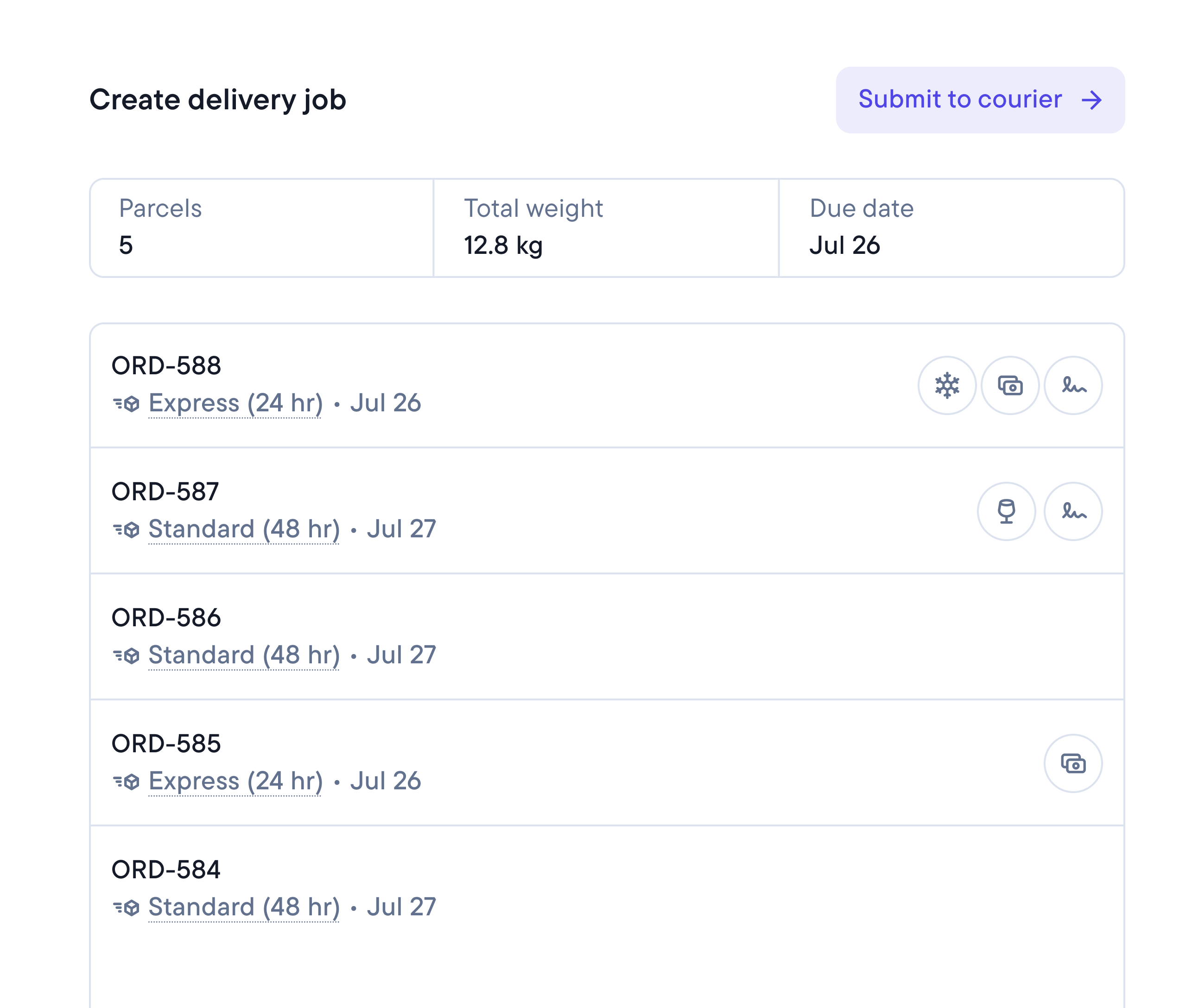The height and width of the screenshot is (1008, 1192).
Task: Click the snowflake cold-chain icon on ORD-588
Action: tap(947, 386)
